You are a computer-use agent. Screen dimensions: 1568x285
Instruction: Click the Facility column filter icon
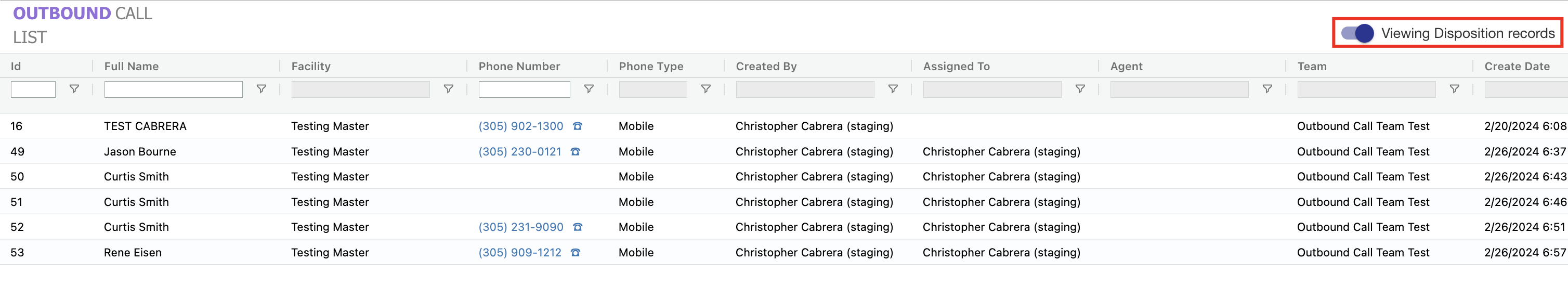[449, 89]
